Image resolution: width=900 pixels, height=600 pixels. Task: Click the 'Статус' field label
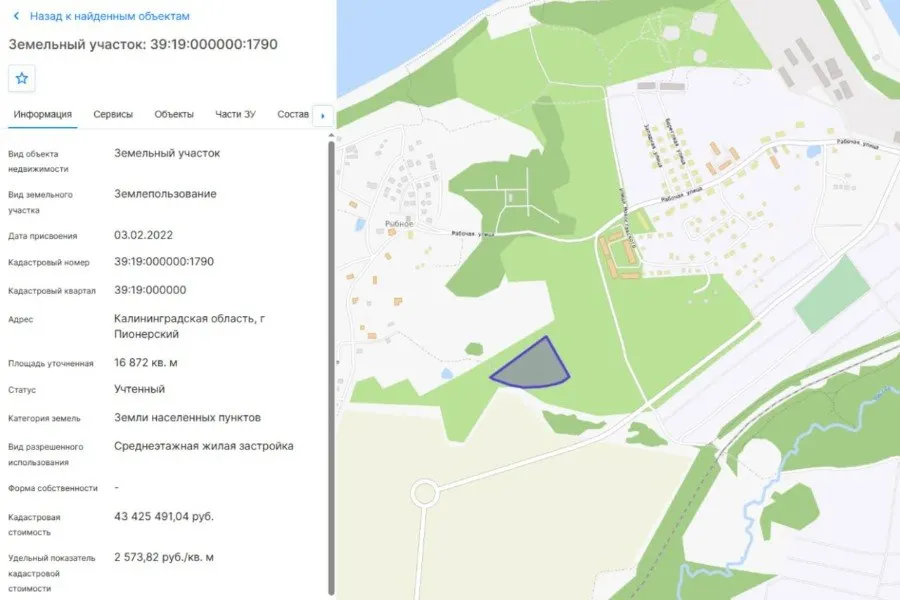point(22,390)
